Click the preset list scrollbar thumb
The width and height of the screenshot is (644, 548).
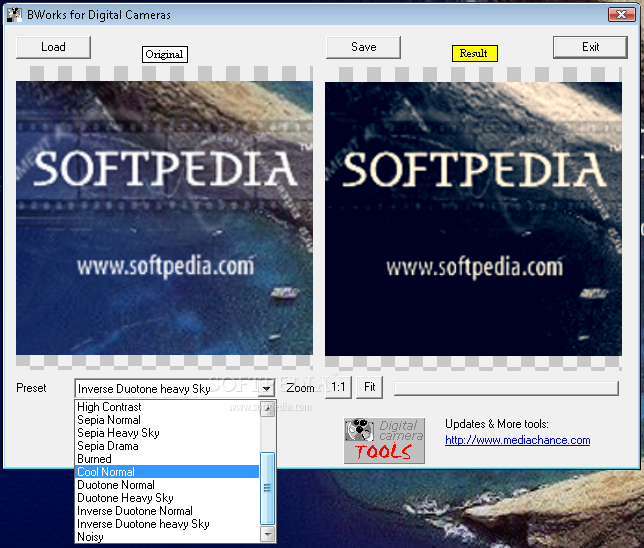[268, 488]
